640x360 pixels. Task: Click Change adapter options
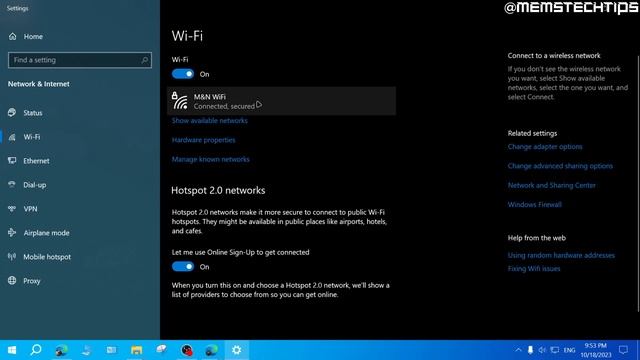pos(545,147)
